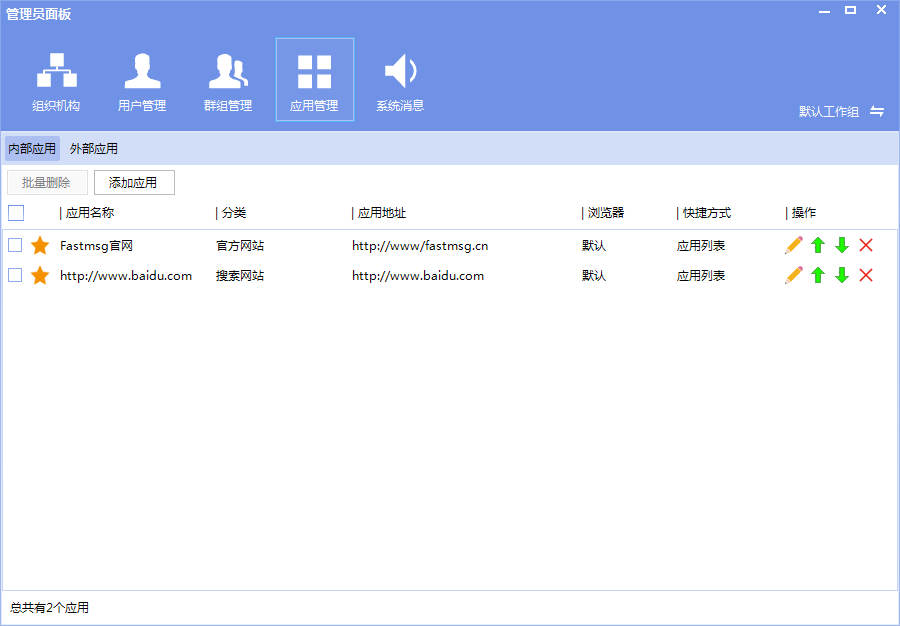The image size is (900, 626).
Task: Click the 管理员面板 window title
Action: tap(38, 14)
